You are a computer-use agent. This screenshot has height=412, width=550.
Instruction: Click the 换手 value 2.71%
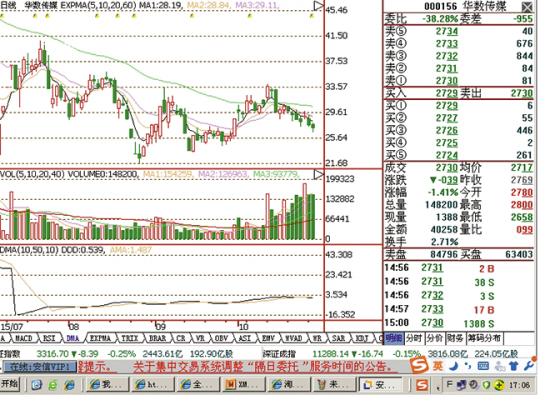point(444,242)
